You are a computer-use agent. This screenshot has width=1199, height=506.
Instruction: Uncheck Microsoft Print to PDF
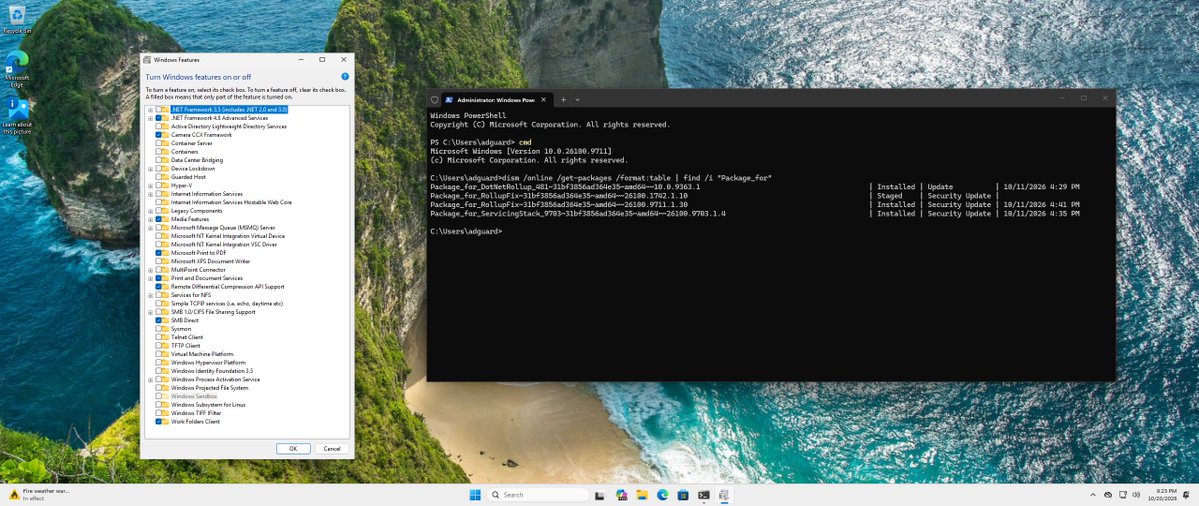[x=158, y=252]
